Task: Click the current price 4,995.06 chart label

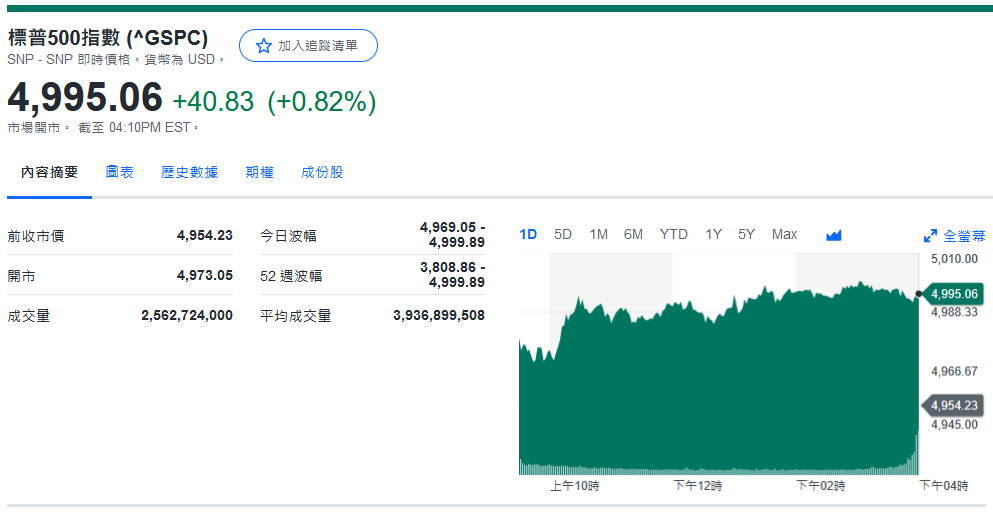Action: tap(953, 294)
